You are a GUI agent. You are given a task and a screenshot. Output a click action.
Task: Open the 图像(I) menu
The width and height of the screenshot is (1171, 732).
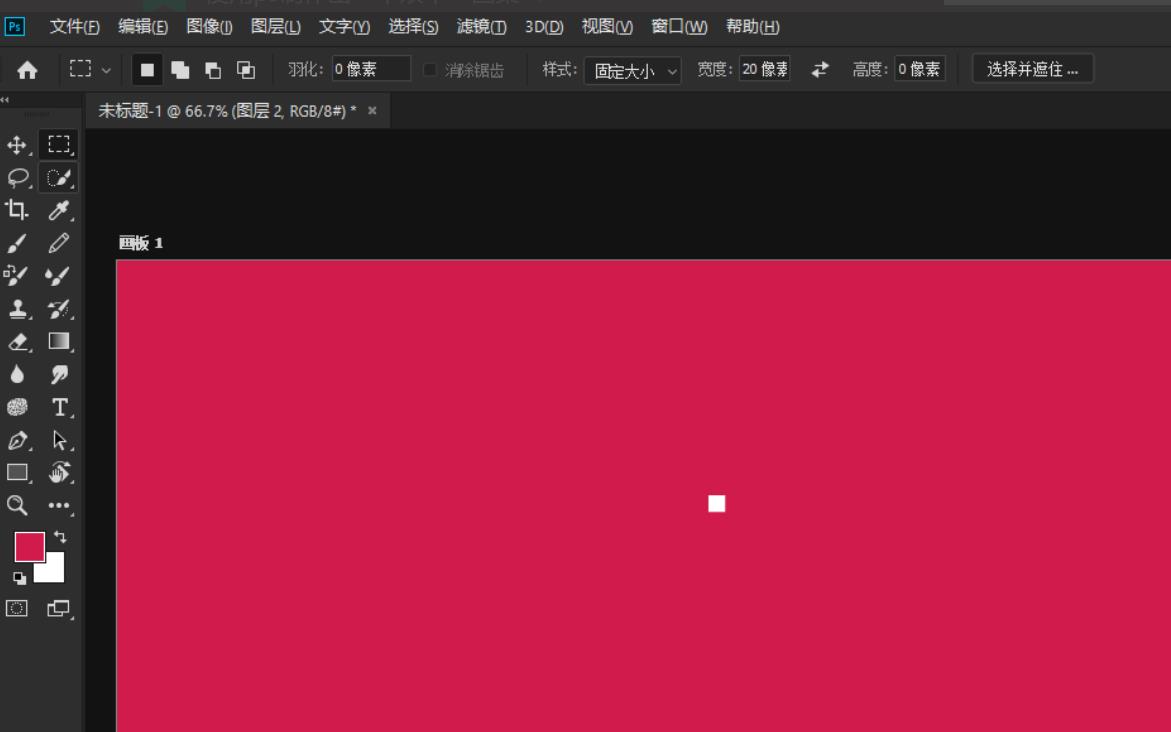point(209,27)
